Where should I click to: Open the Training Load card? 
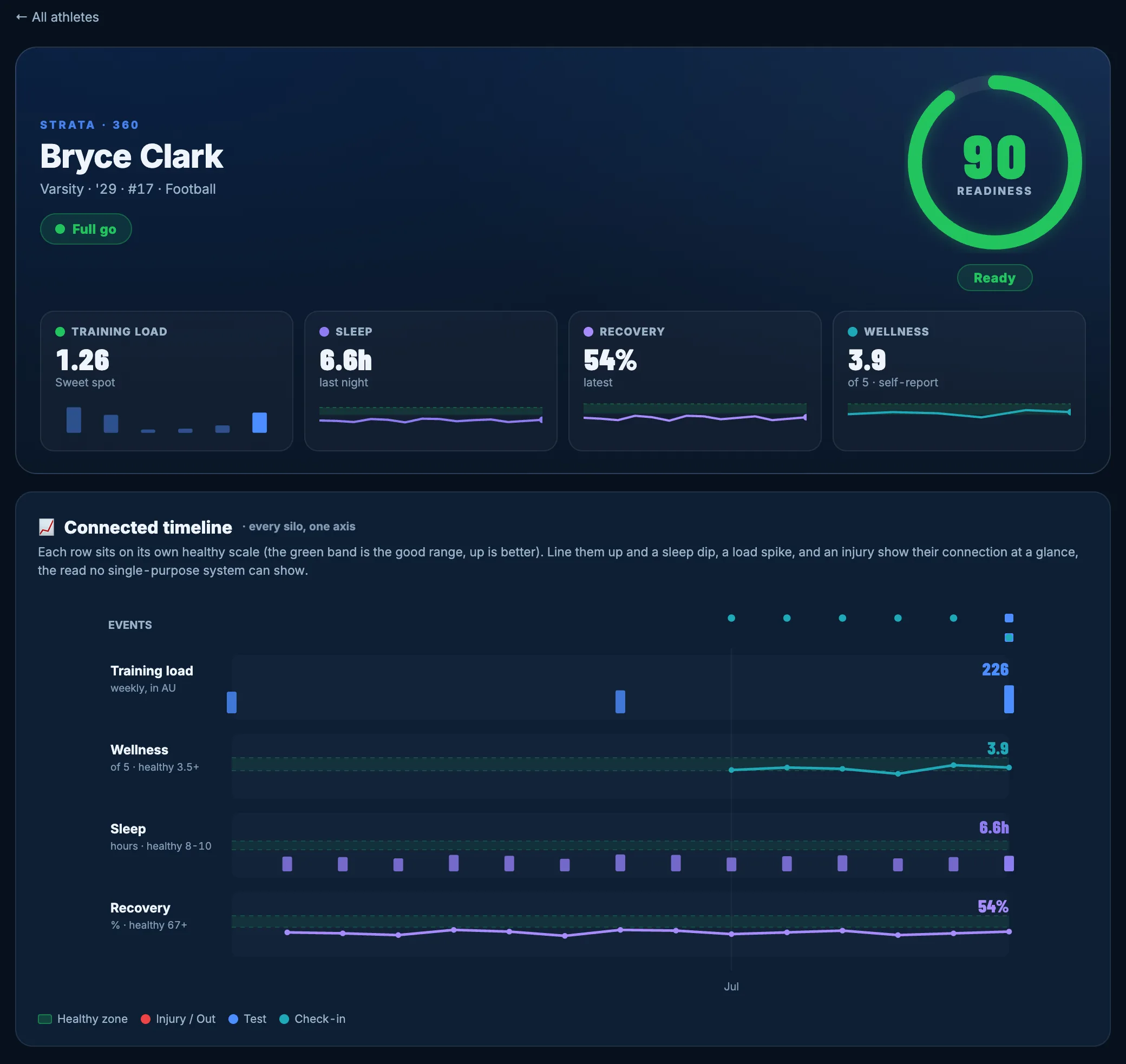(167, 380)
